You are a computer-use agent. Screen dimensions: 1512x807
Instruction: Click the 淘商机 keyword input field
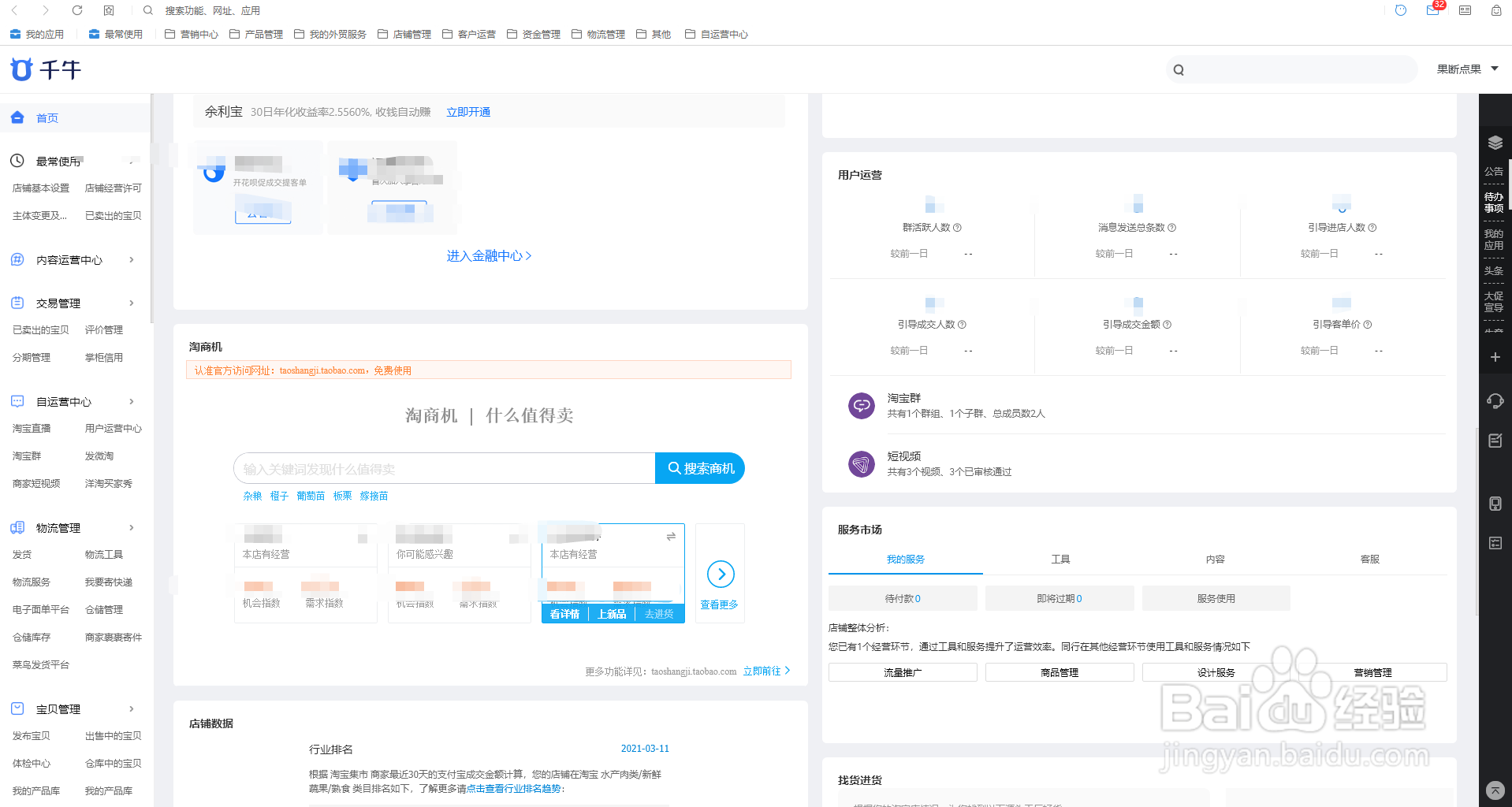[x=445, y=468]
